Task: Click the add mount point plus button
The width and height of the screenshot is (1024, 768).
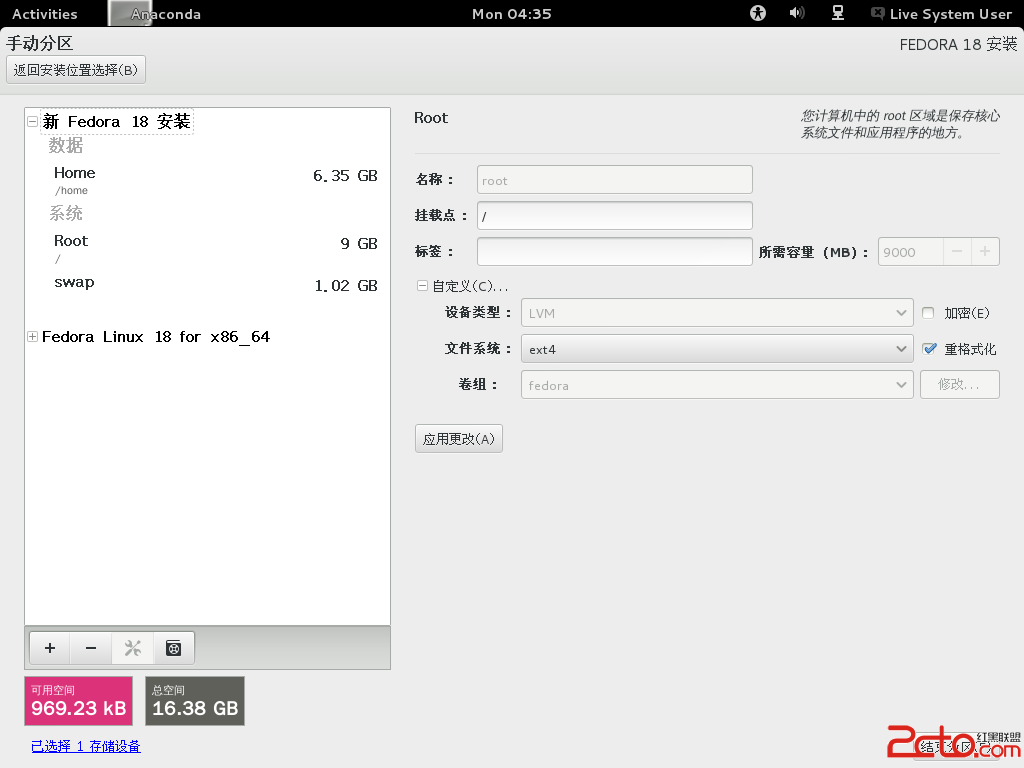Action: (x=50, y=648)
